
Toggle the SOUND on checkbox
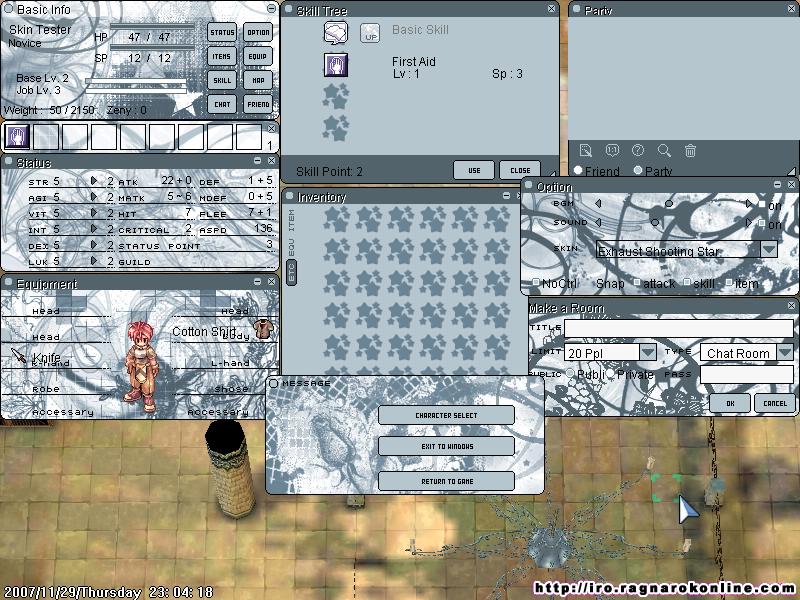pyautogui.click(x=762, y=223)
